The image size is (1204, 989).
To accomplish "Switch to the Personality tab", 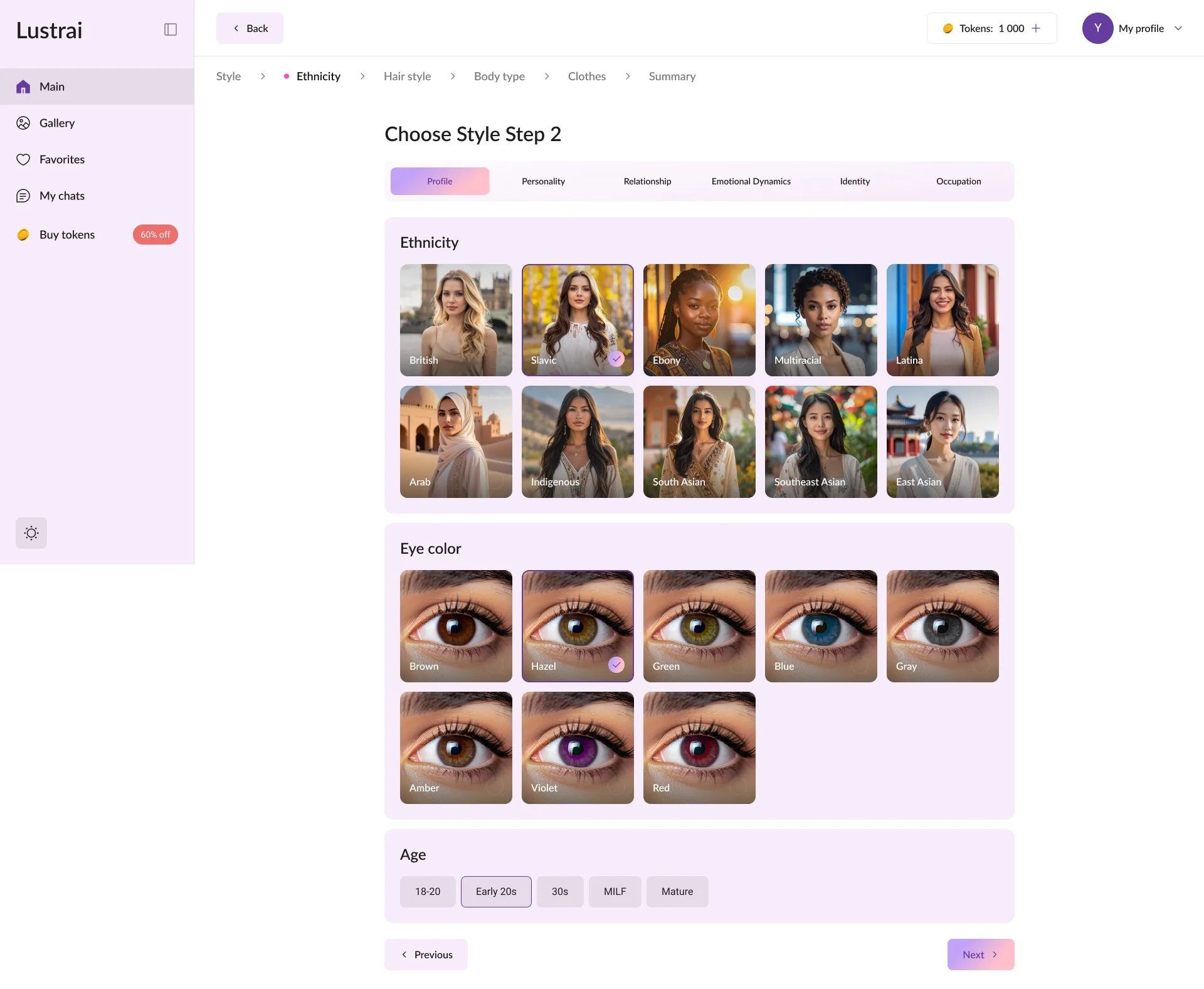I will 543,181.
